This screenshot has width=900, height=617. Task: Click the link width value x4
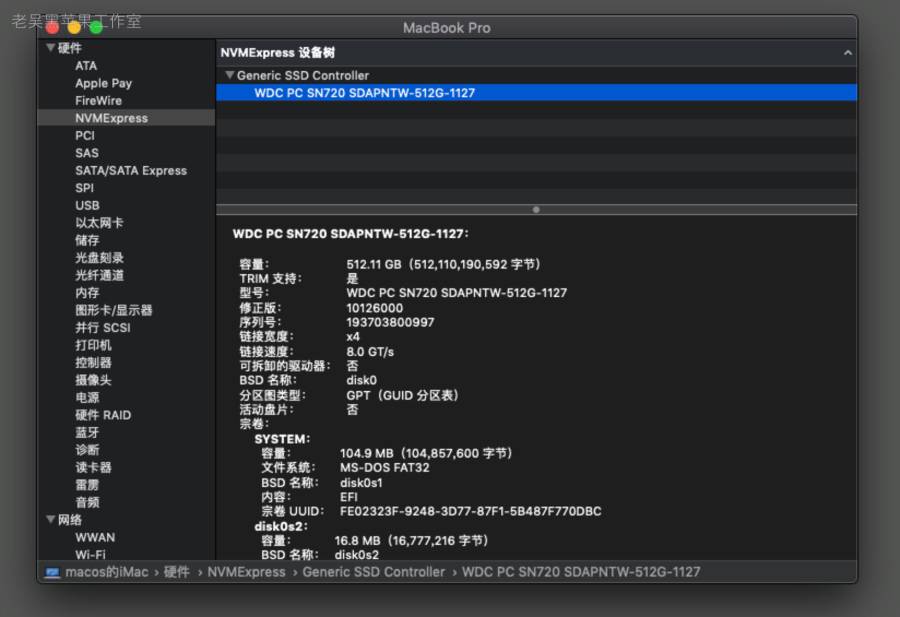click(x=353, y=336)
